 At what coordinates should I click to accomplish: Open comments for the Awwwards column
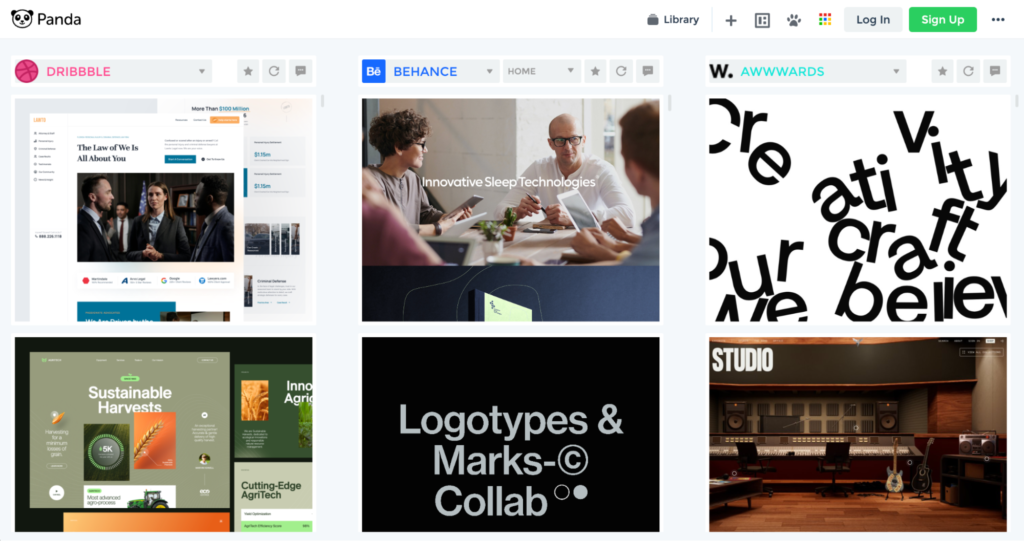click(x=994, y=71)
